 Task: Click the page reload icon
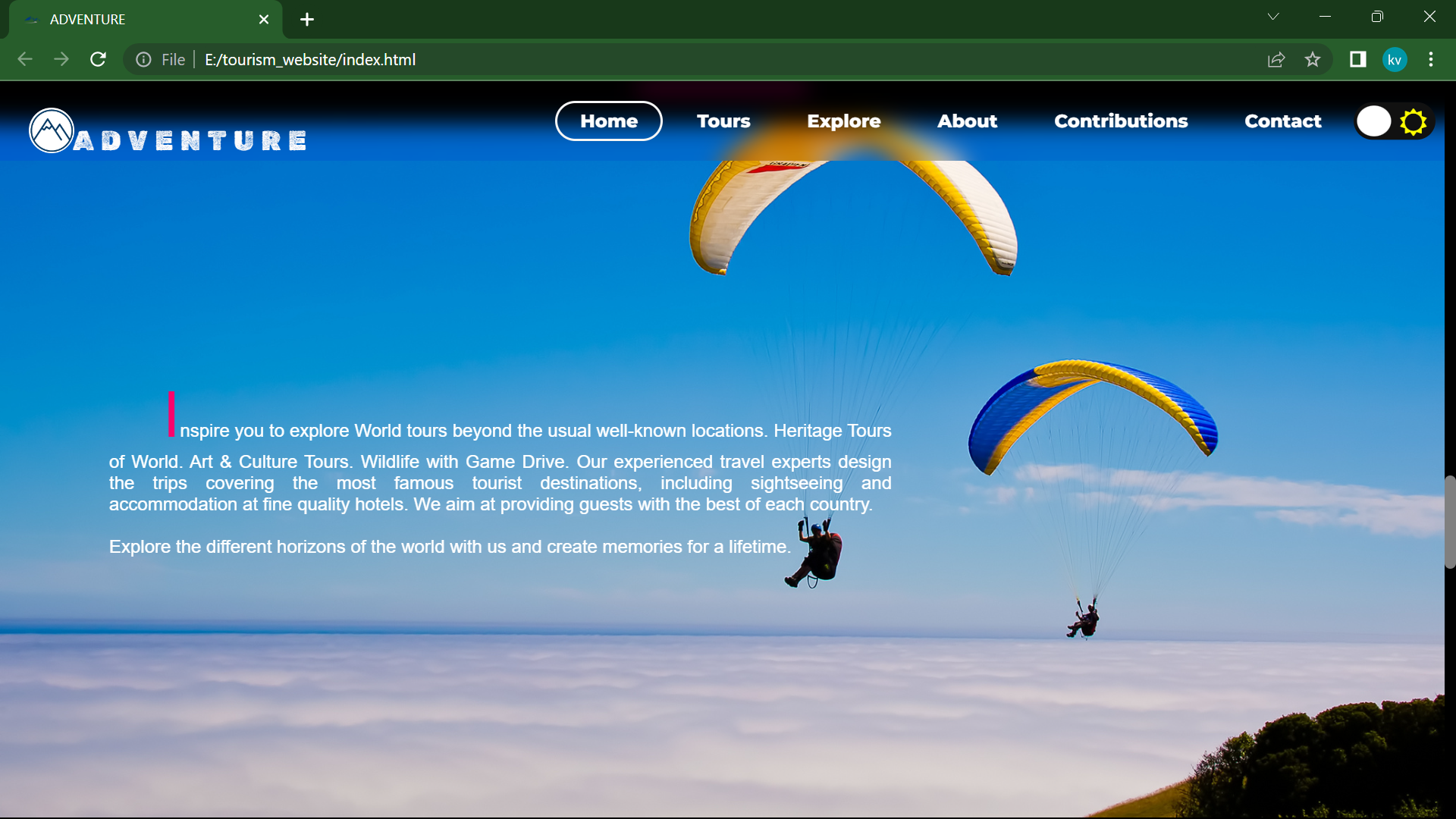coord(98,59)
